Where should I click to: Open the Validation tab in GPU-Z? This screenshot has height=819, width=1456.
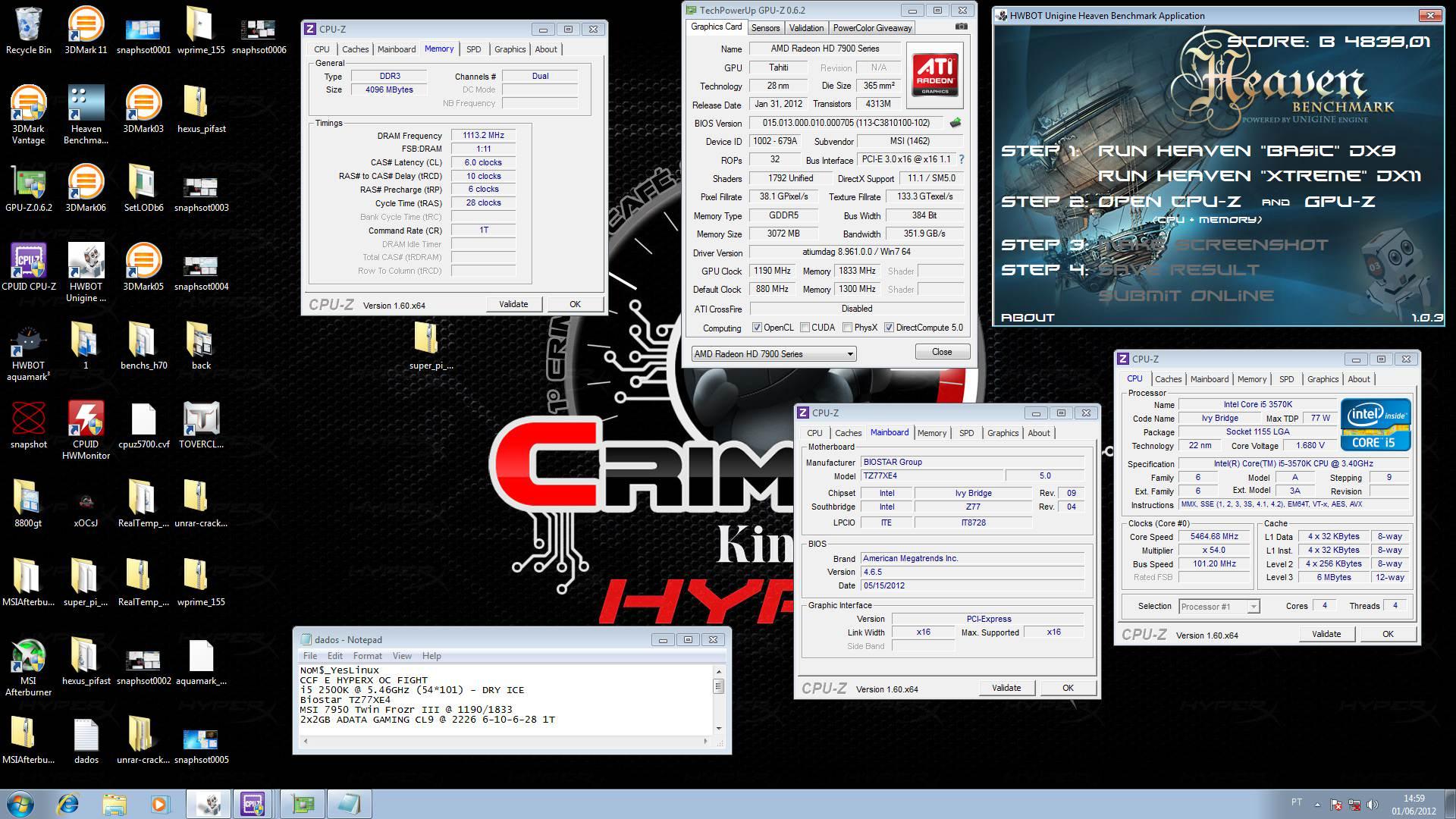[806, 28]
